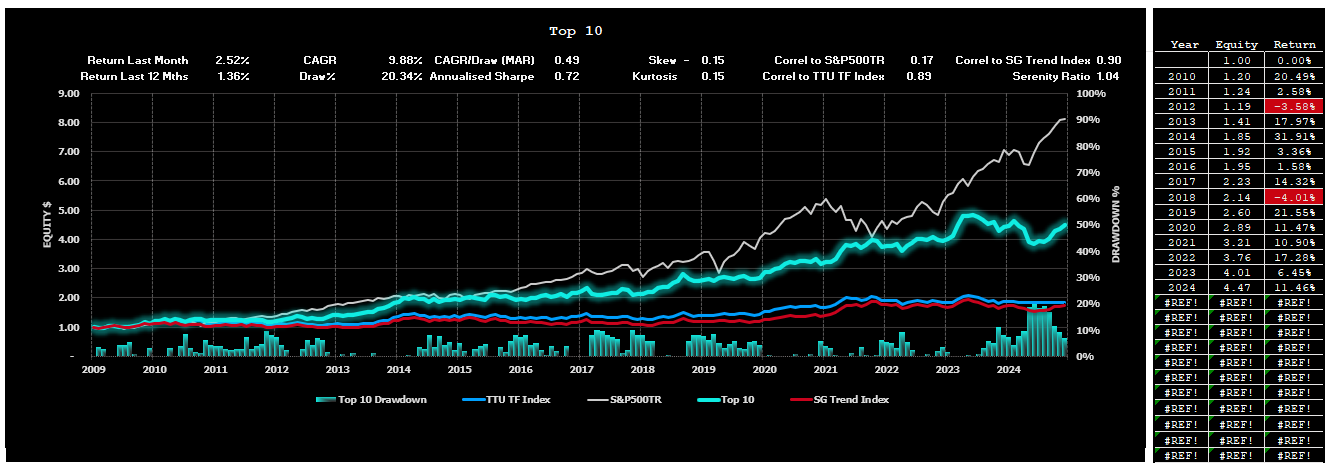Click the blue TTU TF Index legend line
This screenshot has width=1329, height=465.
[x=475, y=399]
